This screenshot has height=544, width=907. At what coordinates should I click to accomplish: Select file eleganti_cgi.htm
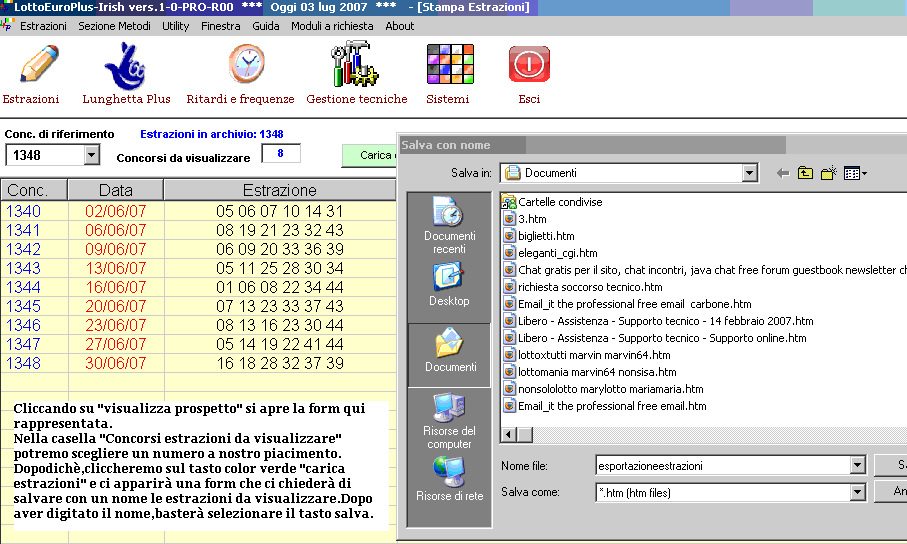pyautogui.click(x=550, y=253)
